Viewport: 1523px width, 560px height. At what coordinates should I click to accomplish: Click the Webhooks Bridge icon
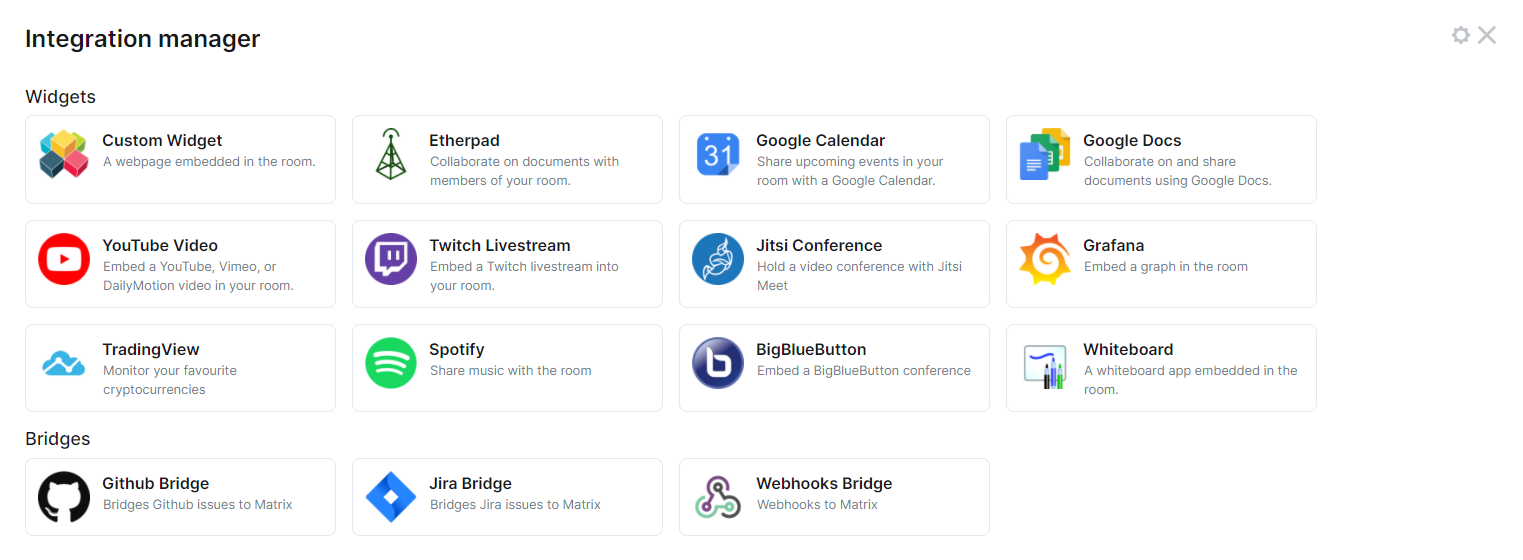pos(718,497)
